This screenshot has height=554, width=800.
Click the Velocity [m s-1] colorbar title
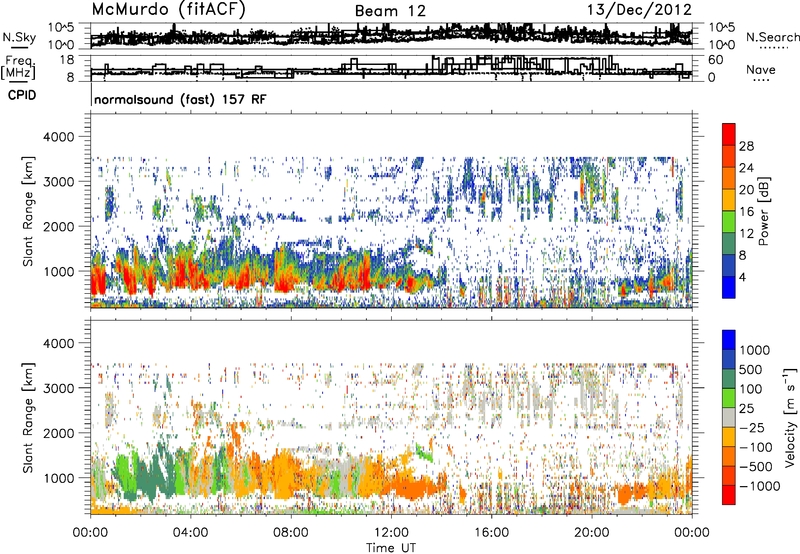click(x=790, y=417)
